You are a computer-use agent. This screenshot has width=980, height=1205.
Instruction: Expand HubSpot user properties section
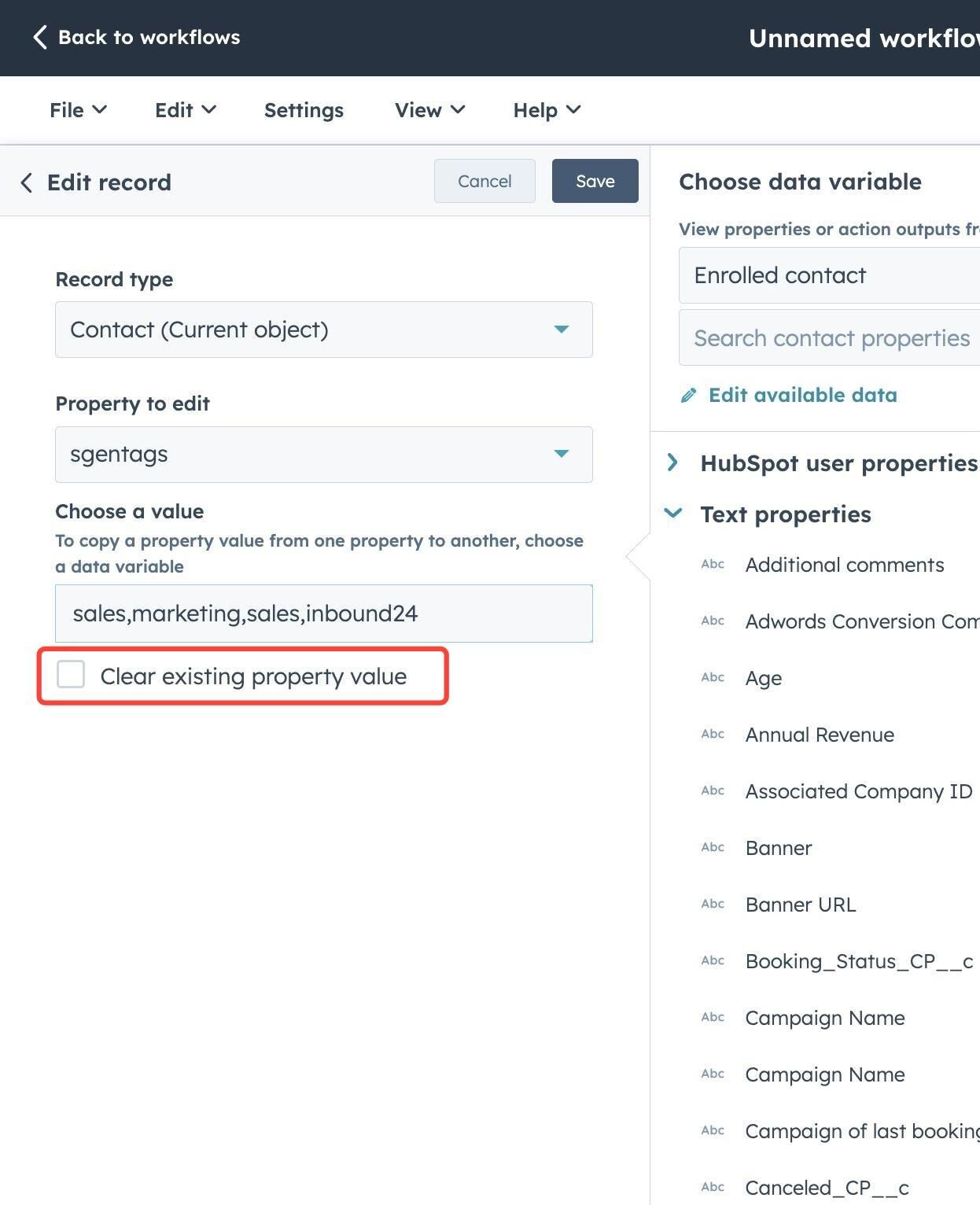(x=672, y=462)
